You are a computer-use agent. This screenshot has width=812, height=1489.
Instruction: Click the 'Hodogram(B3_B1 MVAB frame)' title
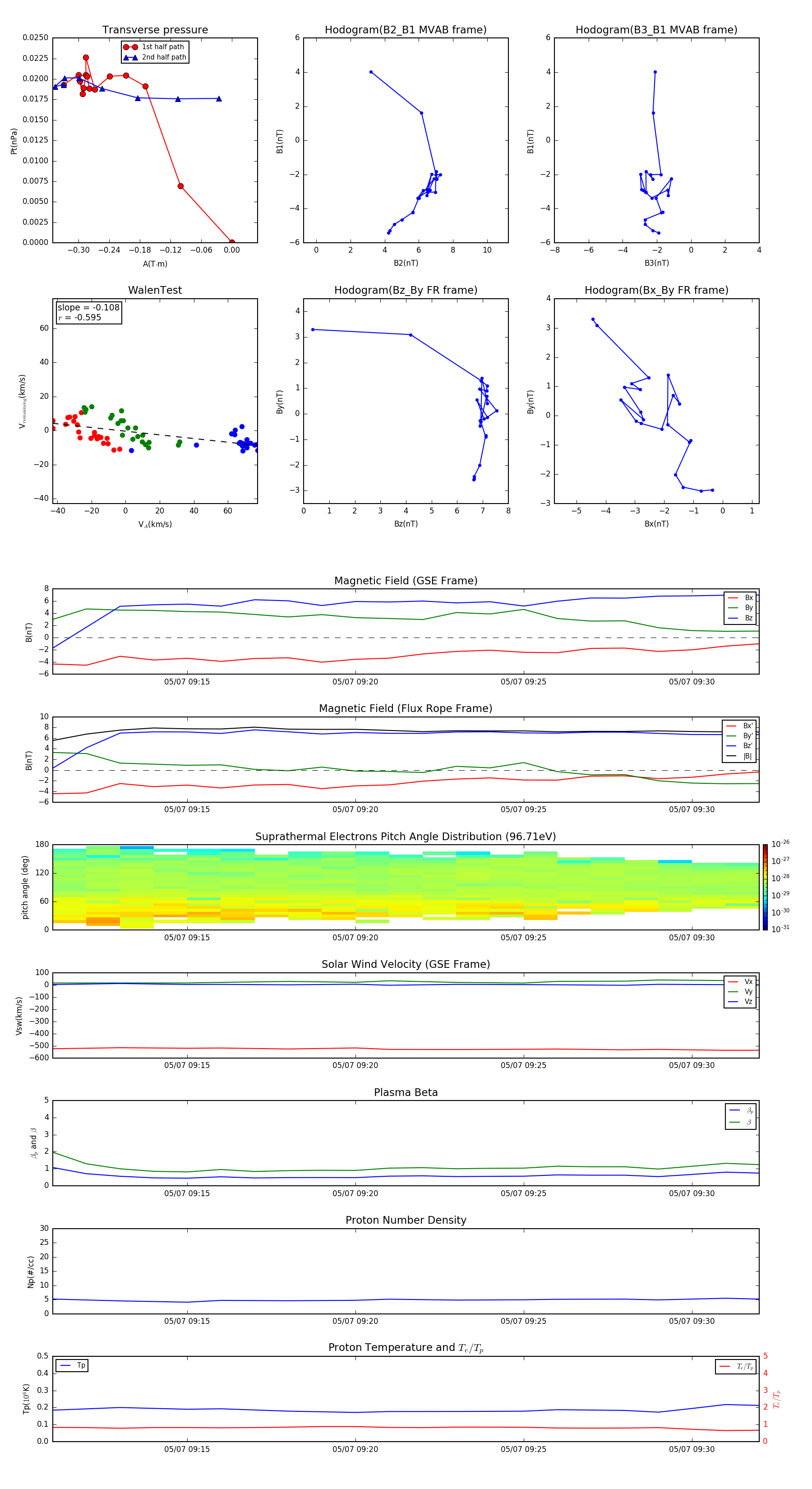pos(656,30)
